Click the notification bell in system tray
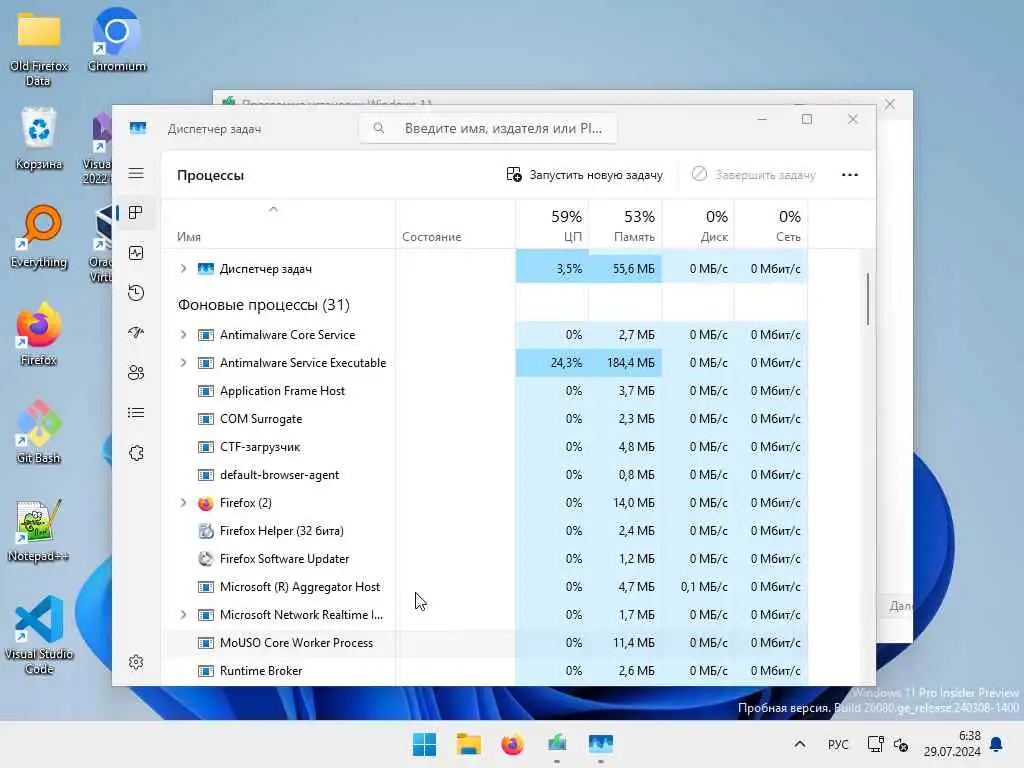1024x768 pixels. [997, 744]
